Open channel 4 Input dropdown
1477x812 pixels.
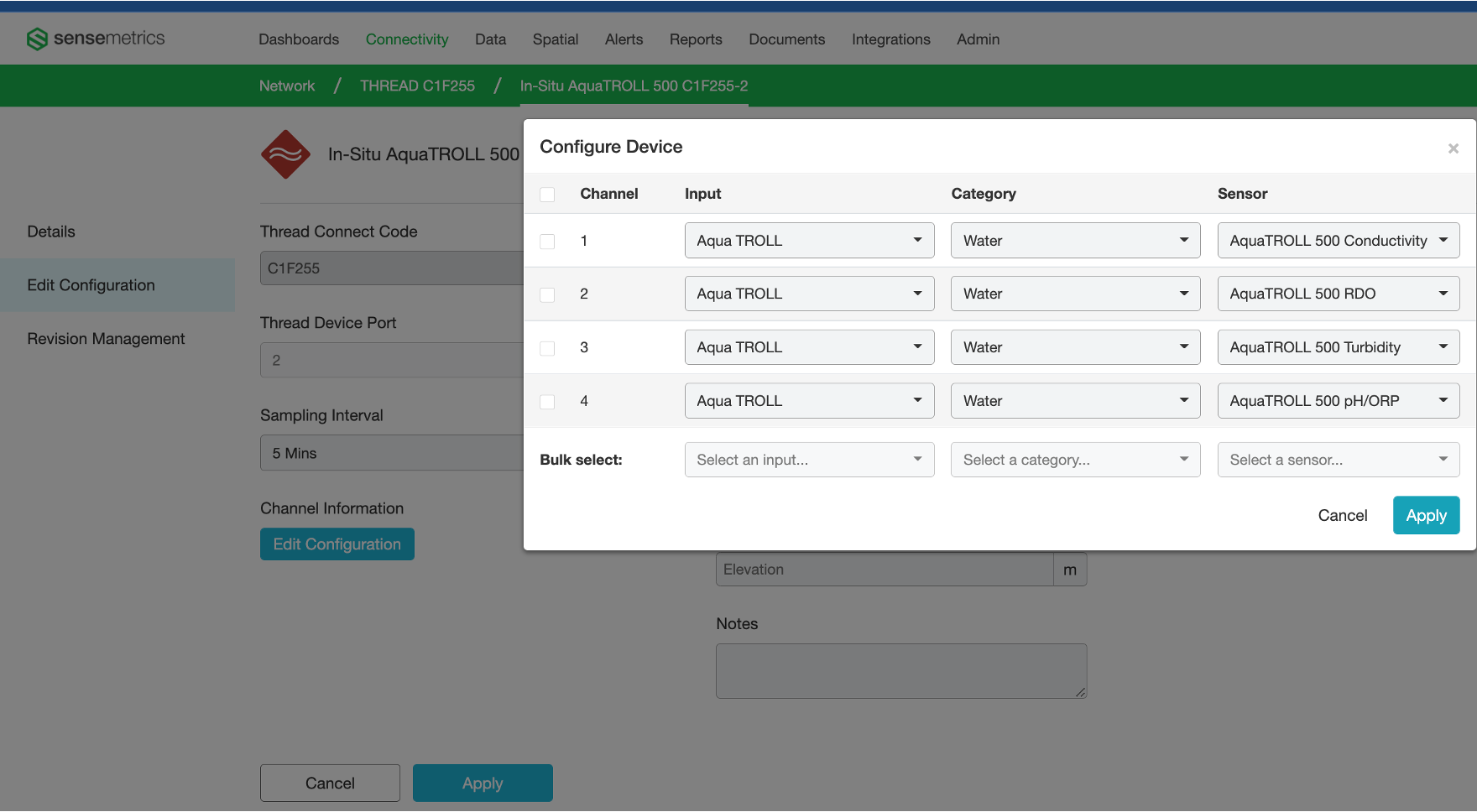(x=809, y=401)
